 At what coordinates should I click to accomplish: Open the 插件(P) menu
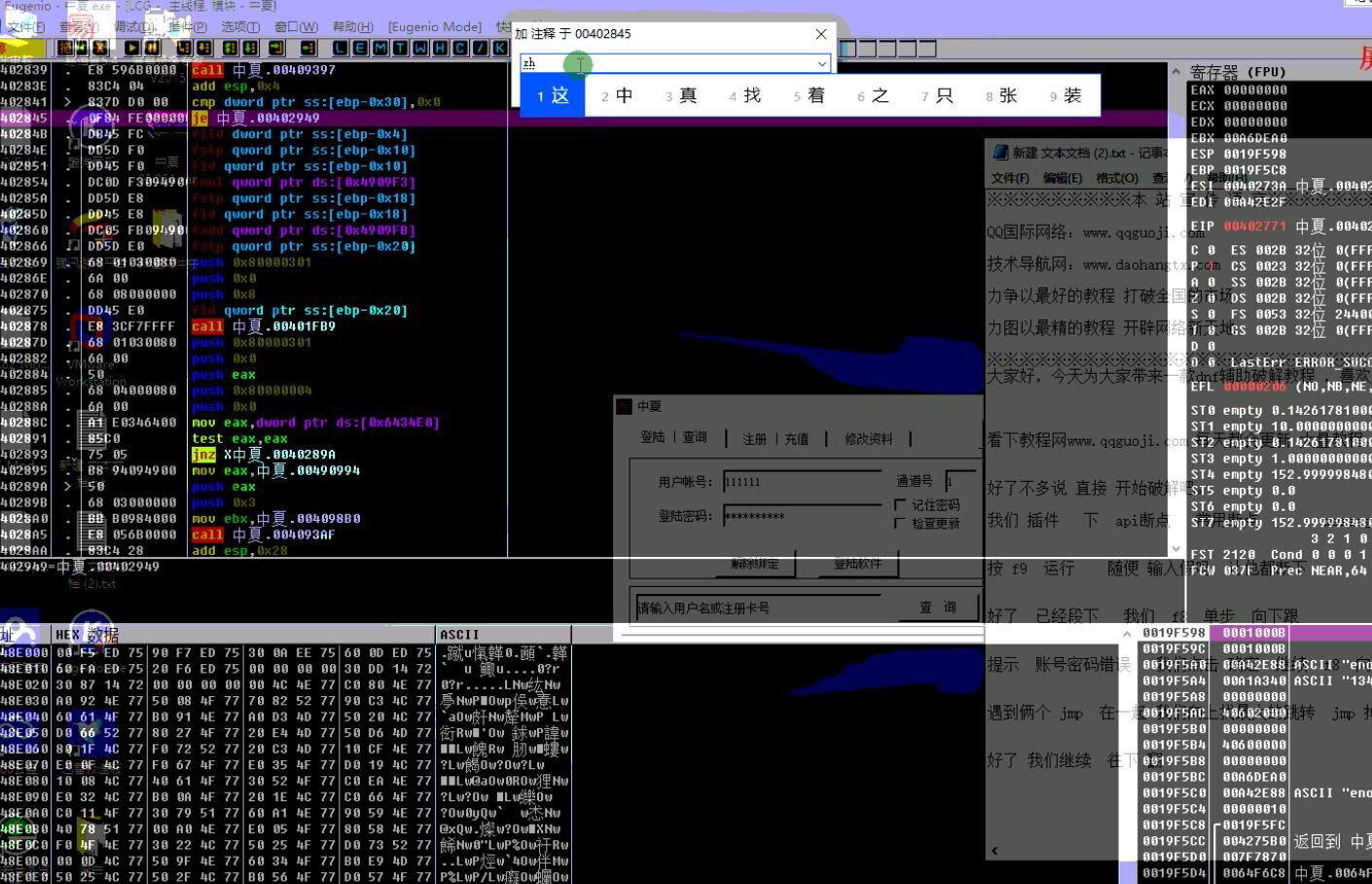[187, 27]
